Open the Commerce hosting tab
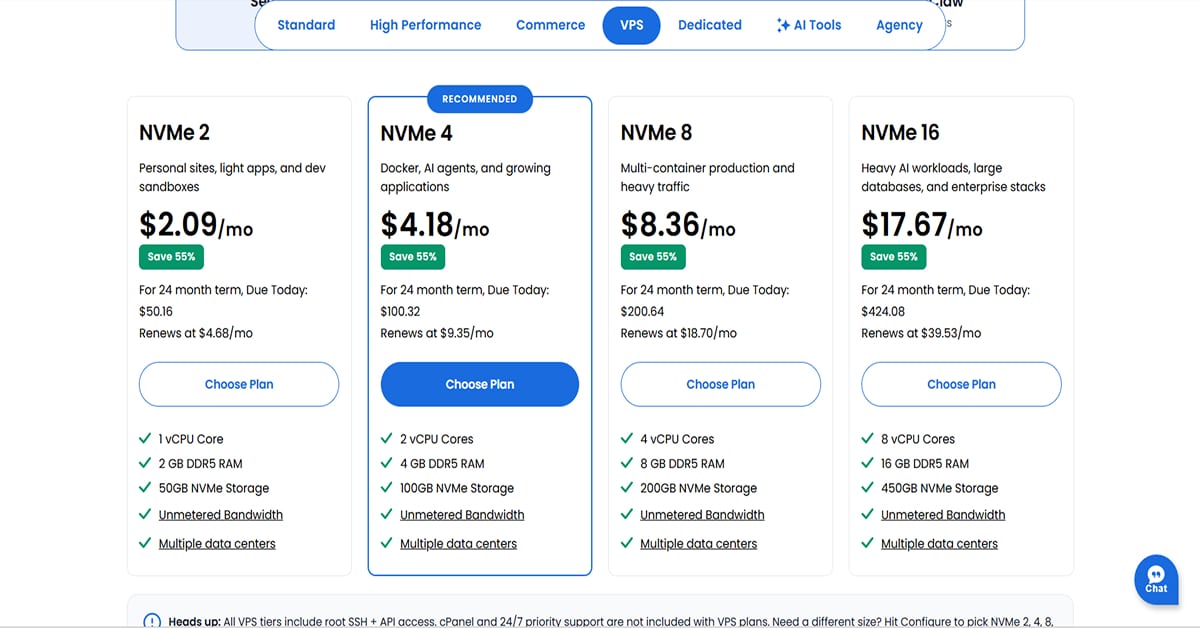Image resolution: width=1200 pixels, height=628 pixels. 550,25
